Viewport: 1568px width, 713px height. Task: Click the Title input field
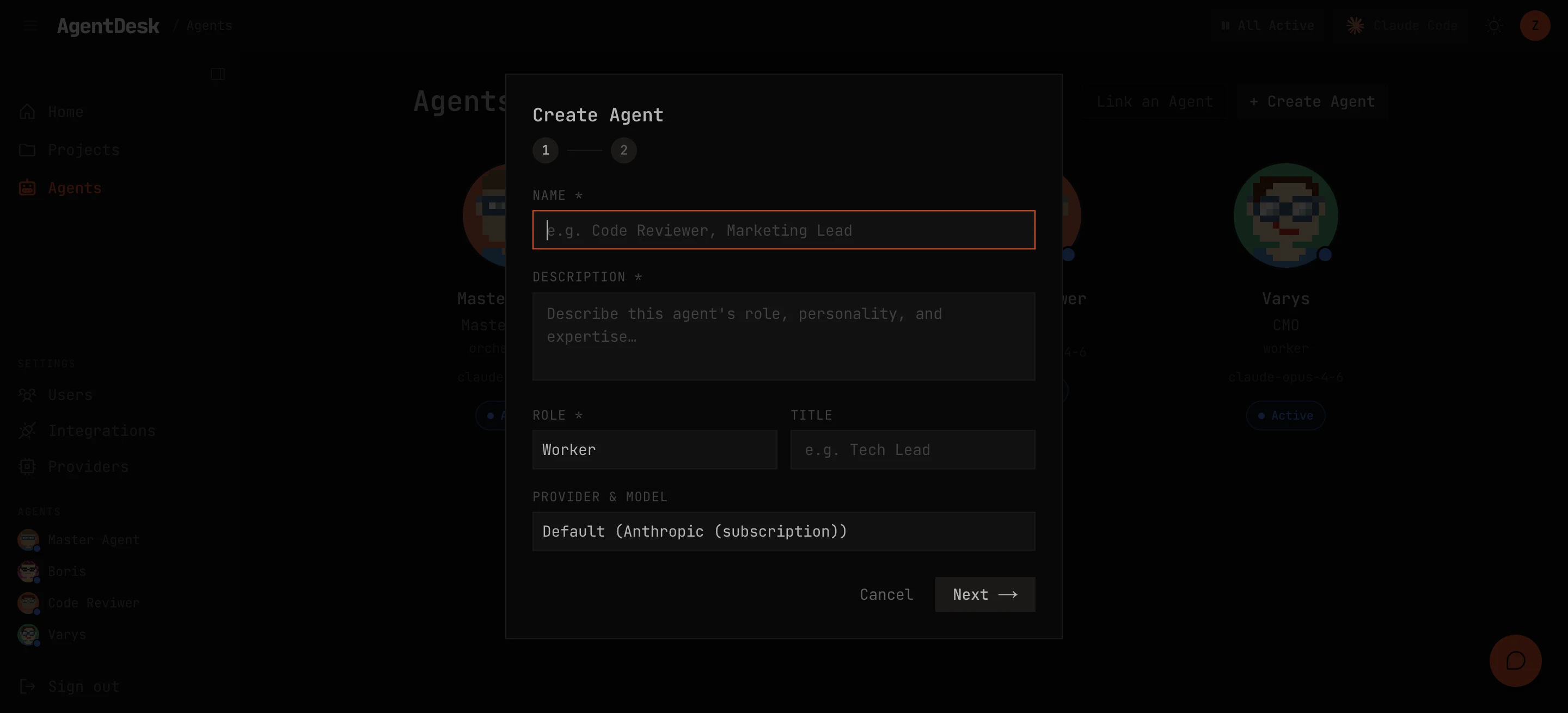pos(912,450)
